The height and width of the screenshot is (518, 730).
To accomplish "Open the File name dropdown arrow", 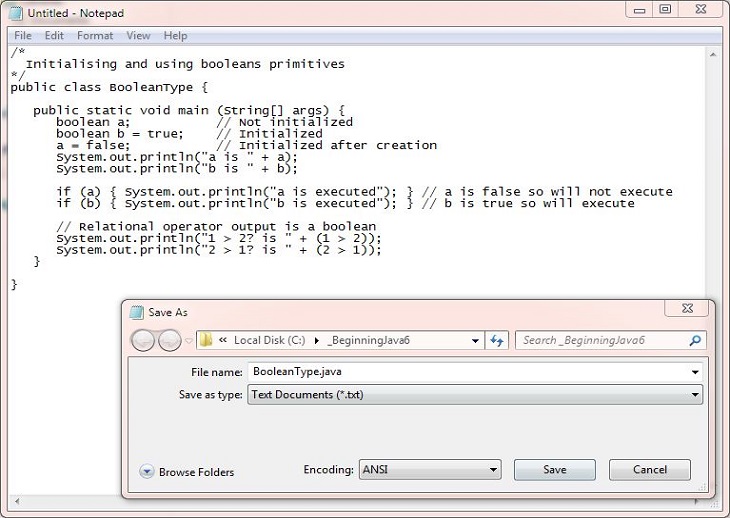I will tap(695, 372).
